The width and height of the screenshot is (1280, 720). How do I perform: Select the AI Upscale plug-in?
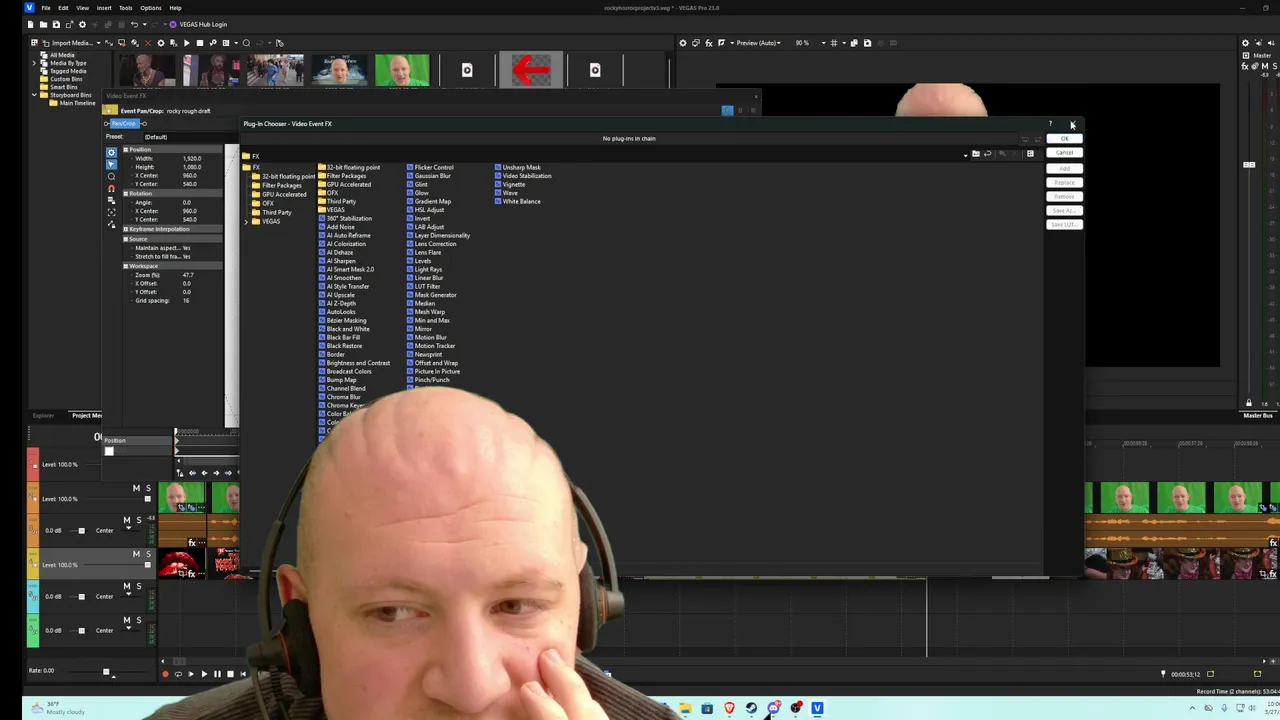[x=337, y=295]
